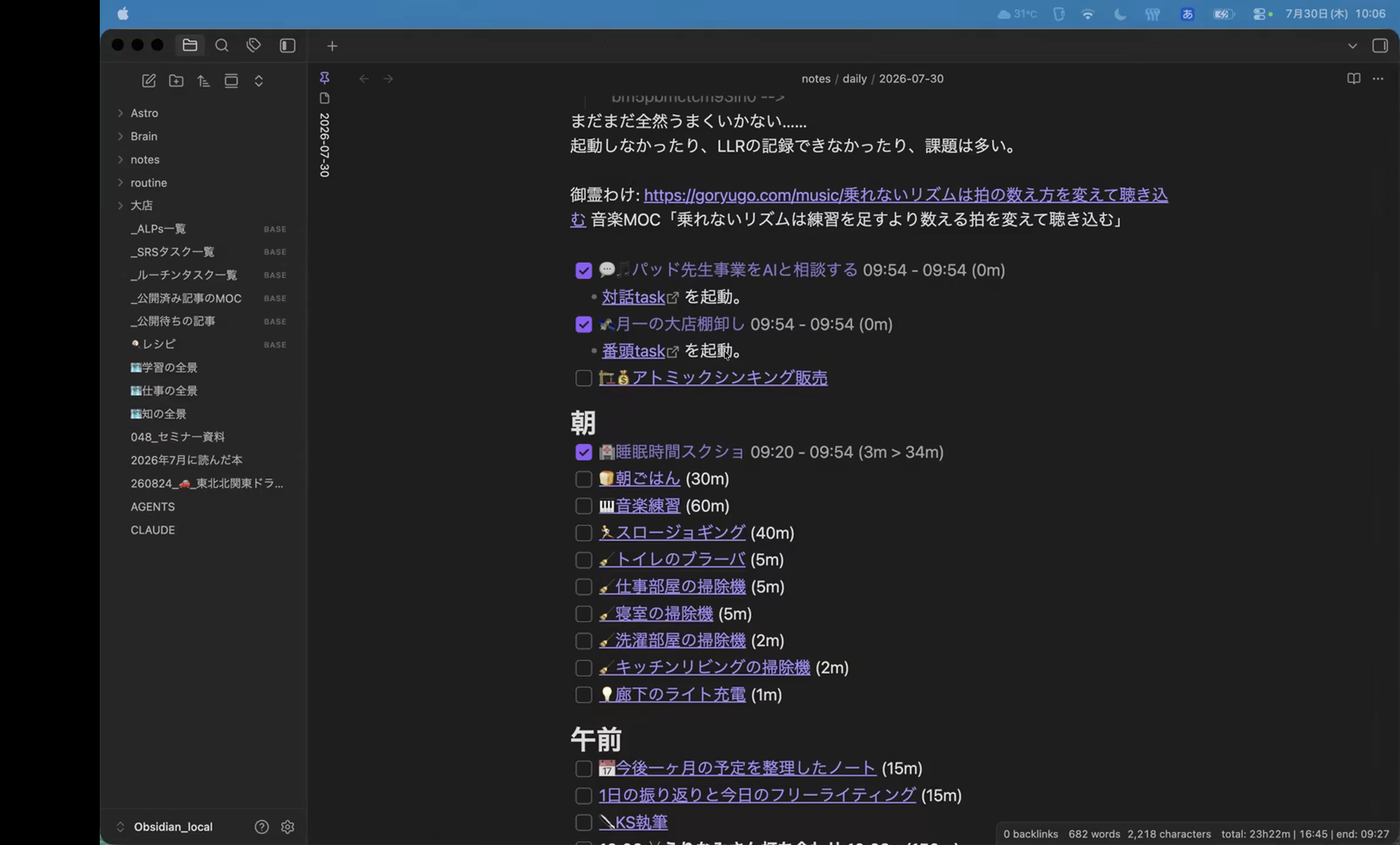Open the Wi-Fi menu bar icon
This screenshot has width=1400, height=845.
1088,14
